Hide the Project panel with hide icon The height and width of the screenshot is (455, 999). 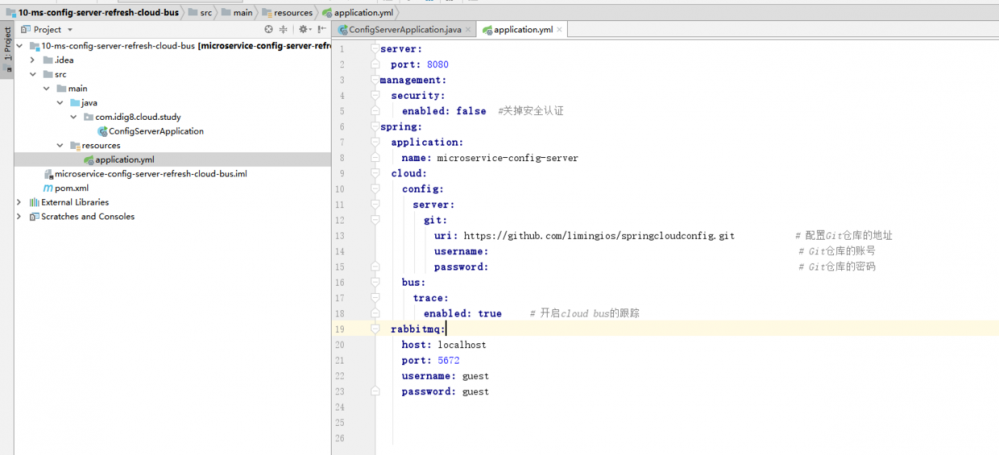tap(322, 30)
